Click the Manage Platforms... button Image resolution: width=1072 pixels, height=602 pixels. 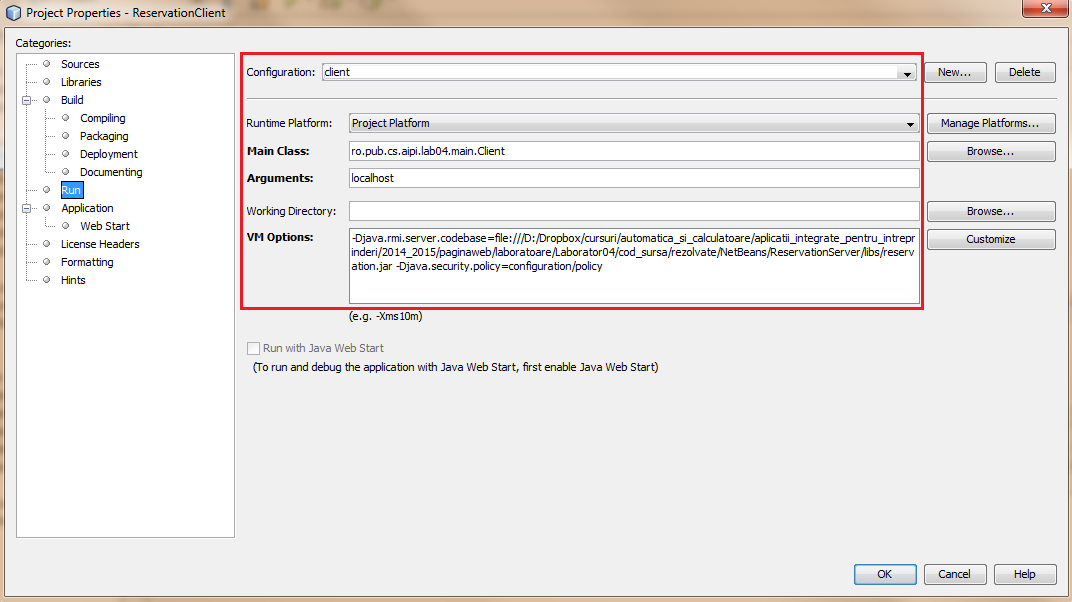(991, 123)
